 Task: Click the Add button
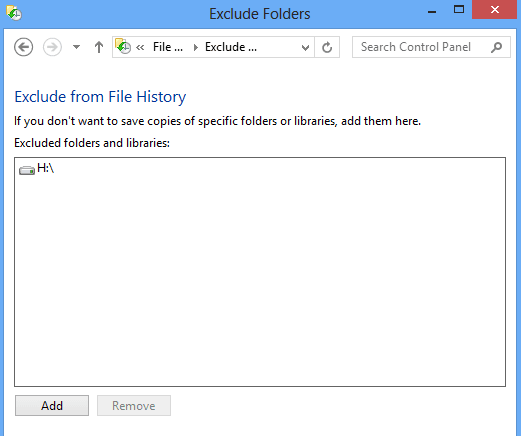[52, 406]
